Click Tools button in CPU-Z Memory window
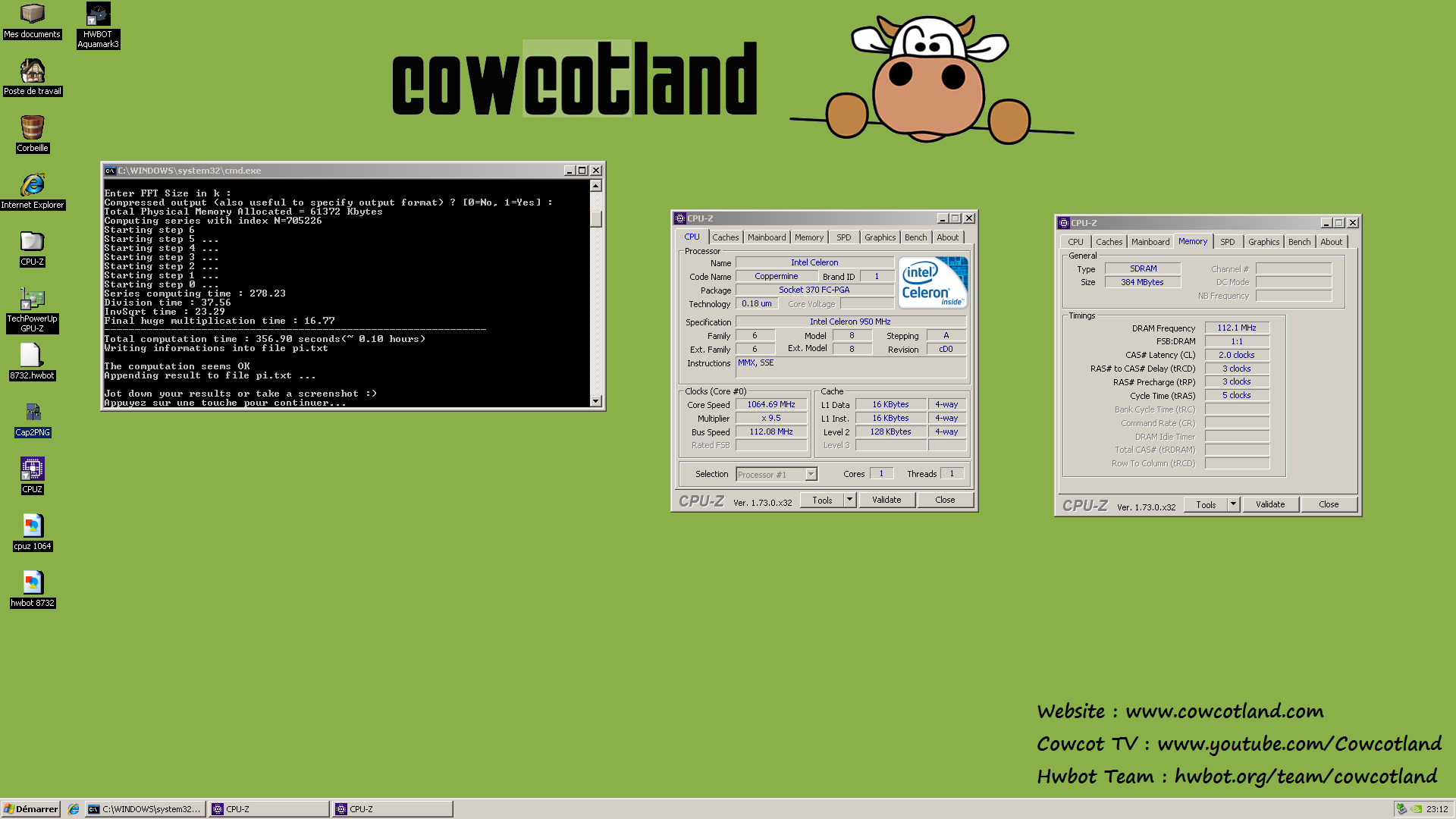Screen dimensions: 1456x819 (1206, 505)
